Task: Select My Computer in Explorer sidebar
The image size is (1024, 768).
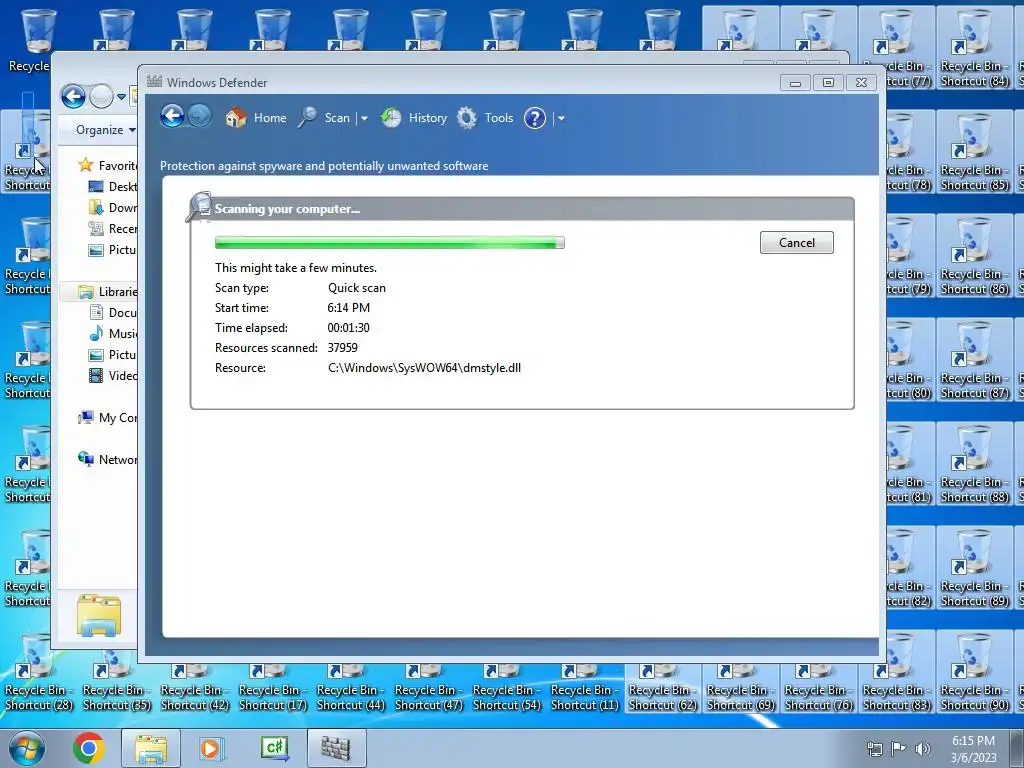Action: pos(107,417)
